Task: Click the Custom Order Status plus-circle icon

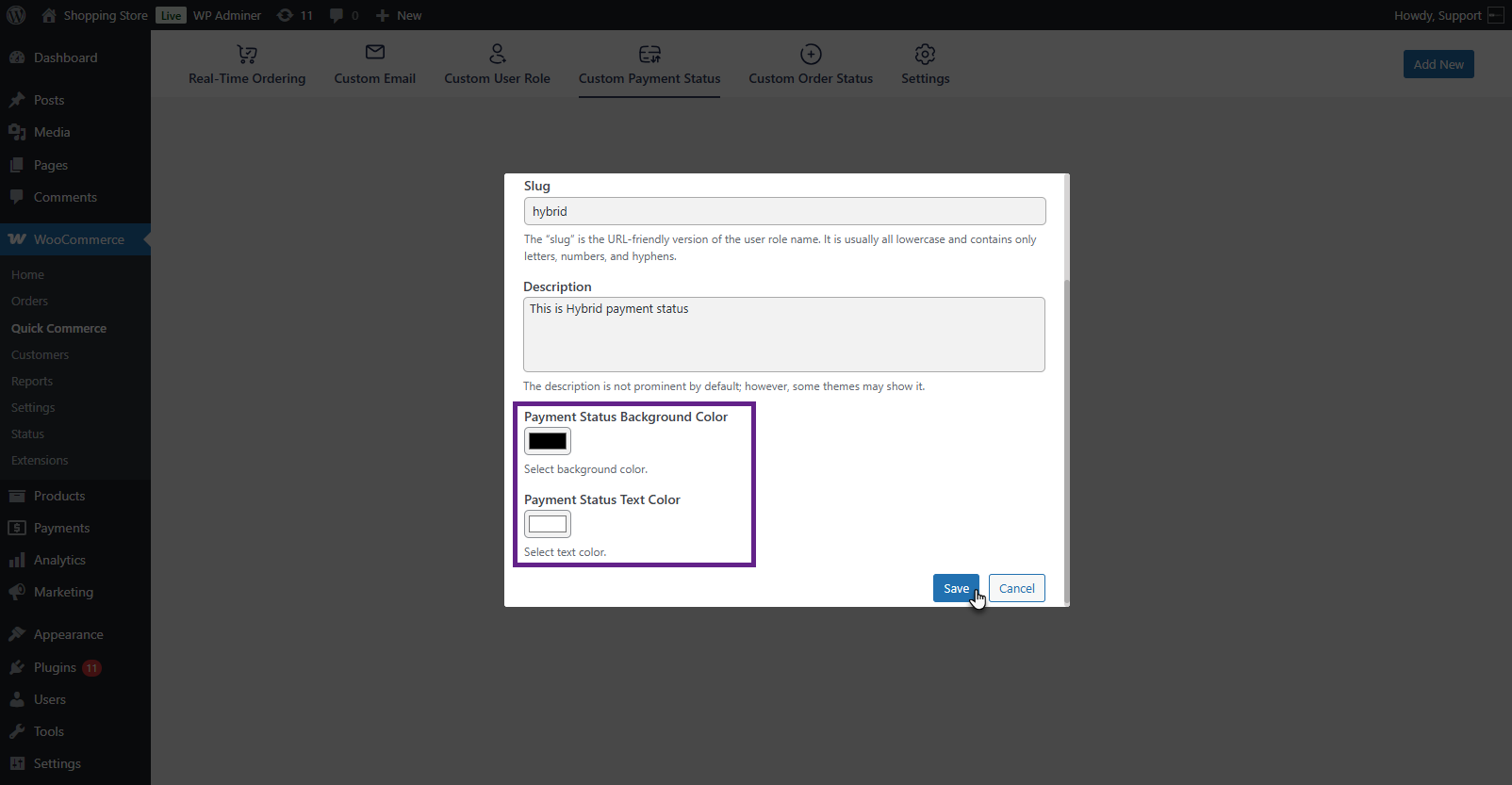Action: tap(811, 54)
